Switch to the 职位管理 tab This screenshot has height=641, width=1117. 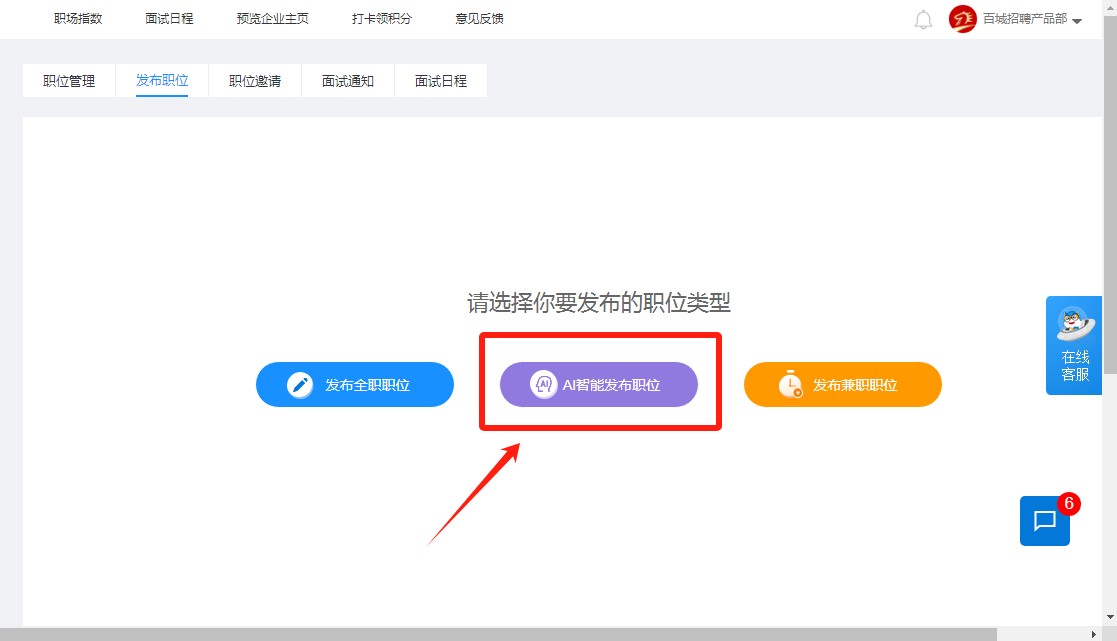69,81
